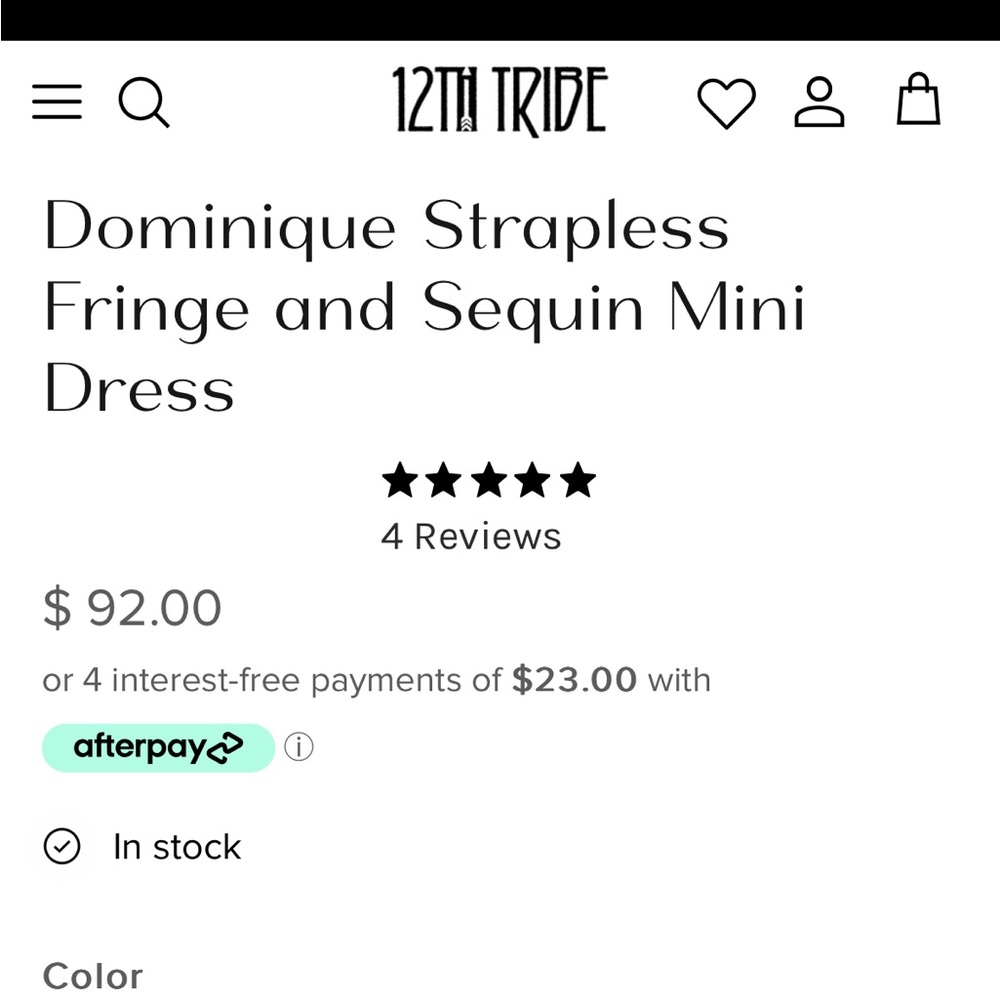The width and height of the screenshot is (1000, 1000).
Task: Click the Afterpay badge
Action: tap(158, 748)
